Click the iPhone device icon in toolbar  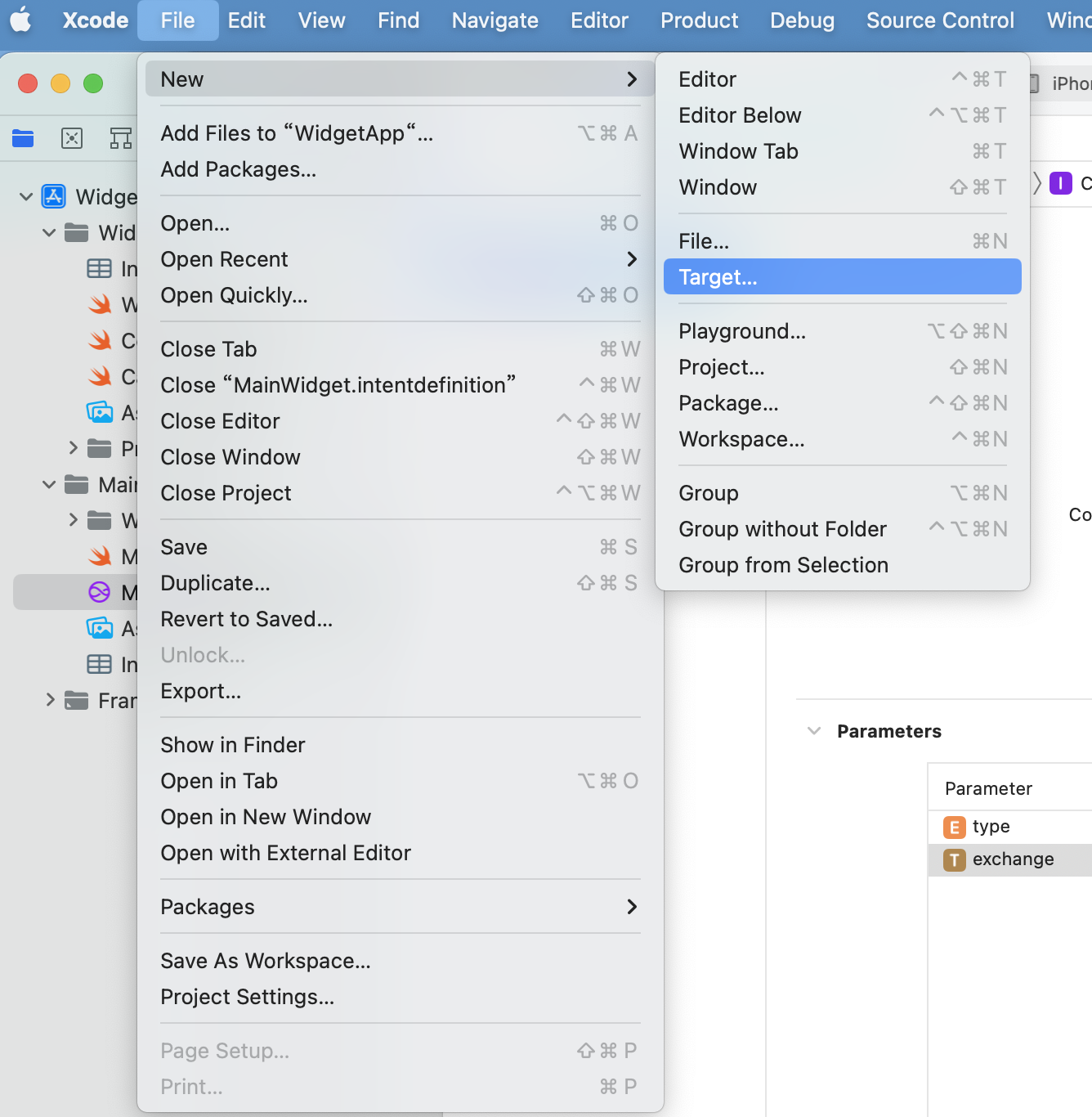[1034, 83]
